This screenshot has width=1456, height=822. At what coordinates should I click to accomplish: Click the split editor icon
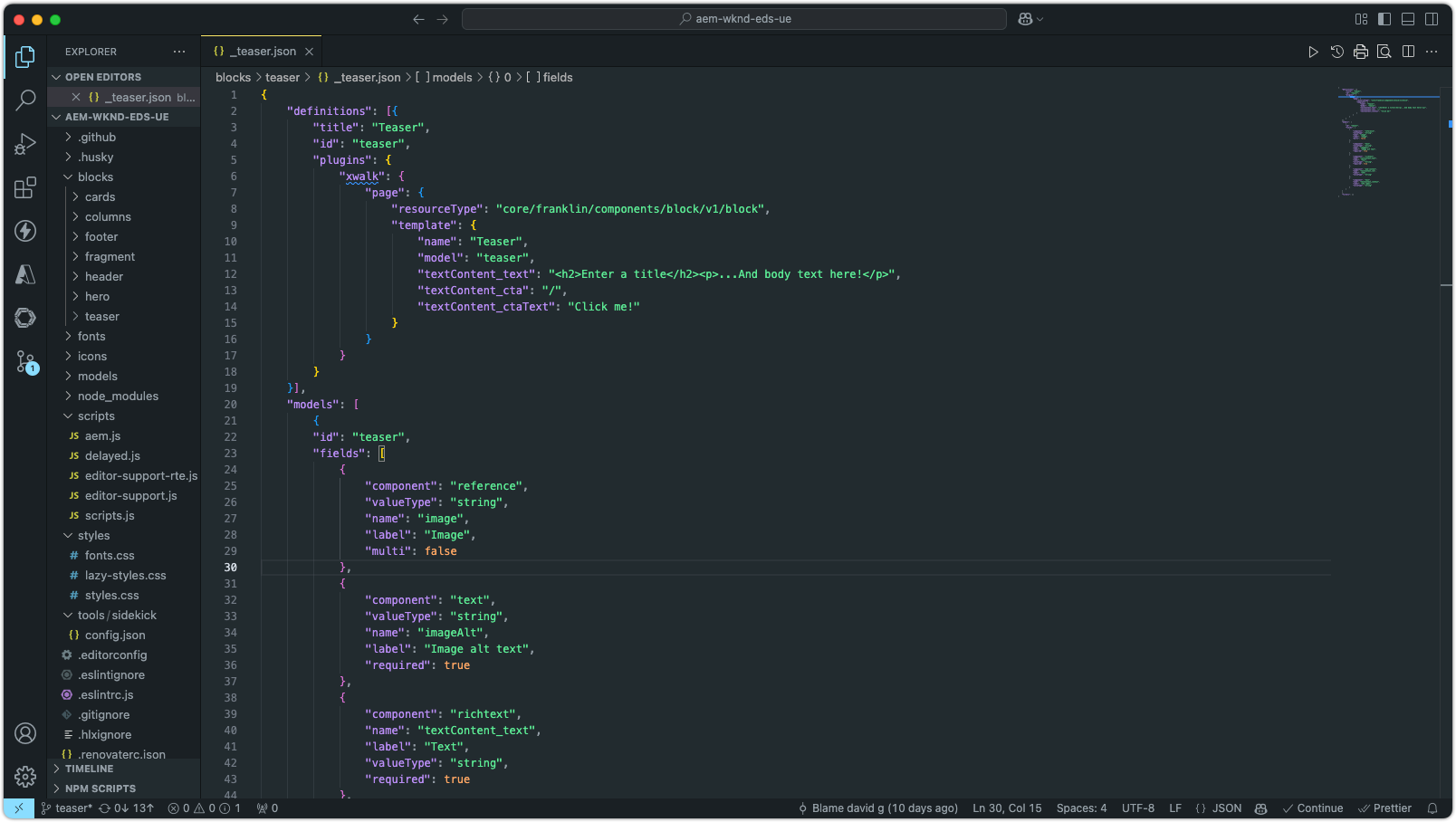coord(1408,52)
